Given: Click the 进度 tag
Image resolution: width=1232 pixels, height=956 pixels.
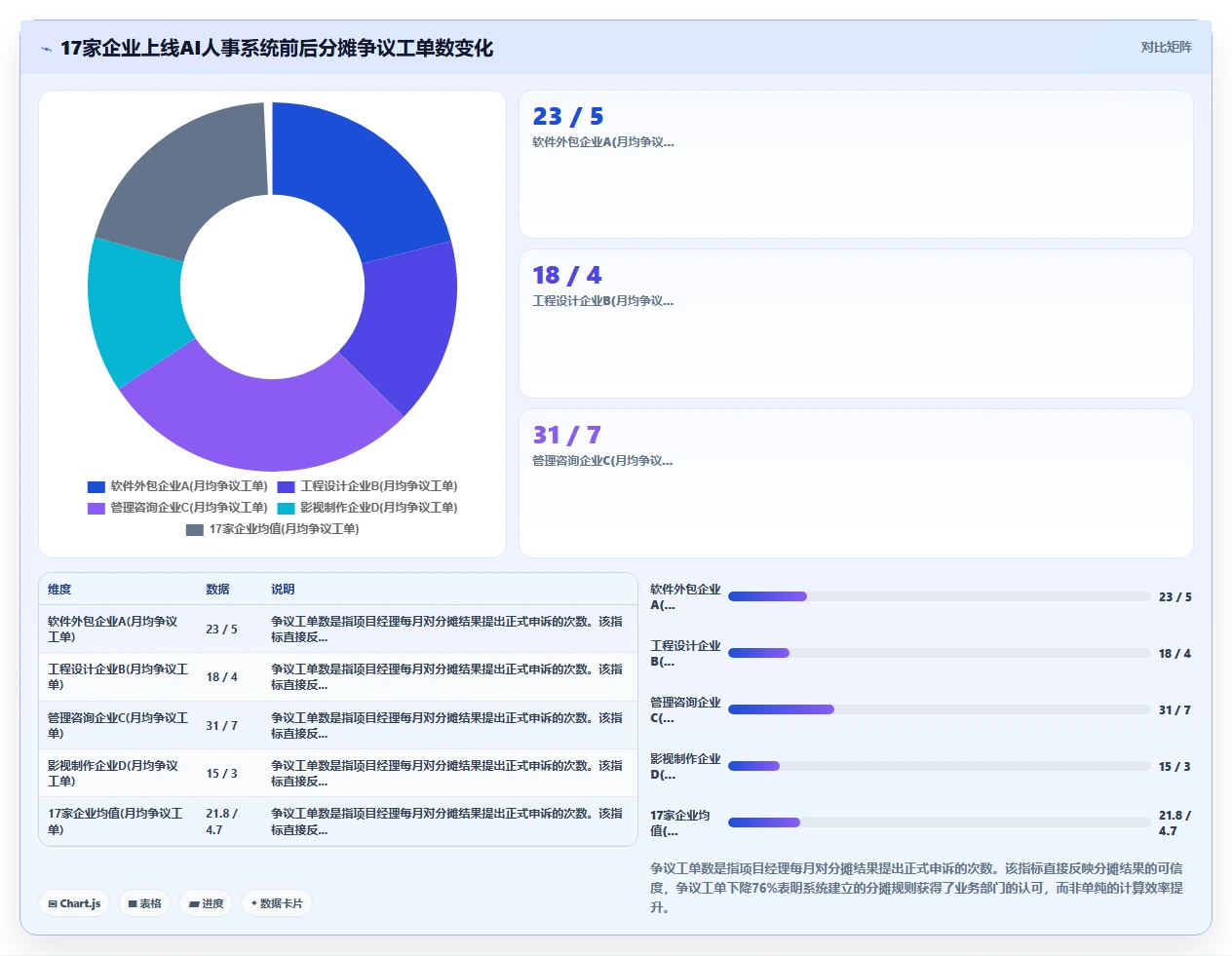Looking at the screenshot, I should tap(206, 903).
